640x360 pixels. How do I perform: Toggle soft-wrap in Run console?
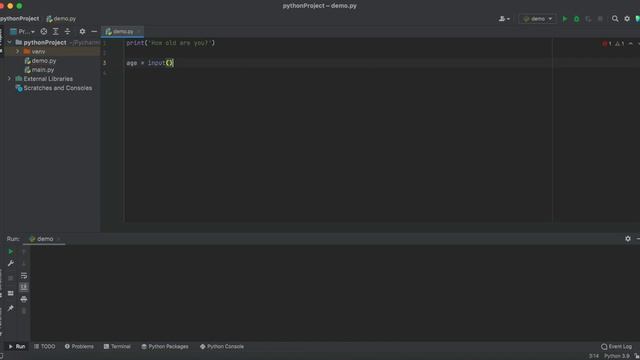point(24,276)
